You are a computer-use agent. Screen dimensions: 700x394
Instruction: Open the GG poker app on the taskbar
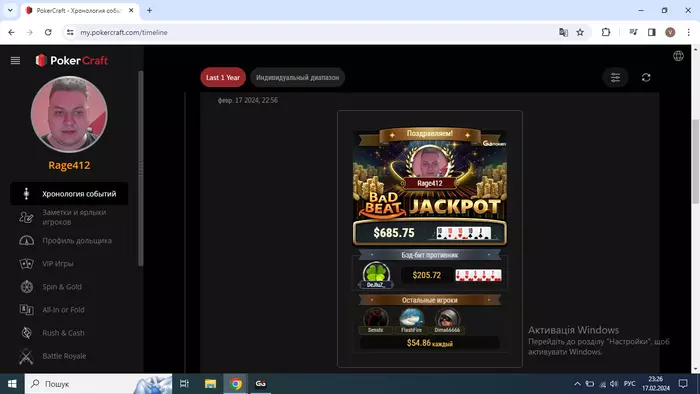tap(261, 384)
